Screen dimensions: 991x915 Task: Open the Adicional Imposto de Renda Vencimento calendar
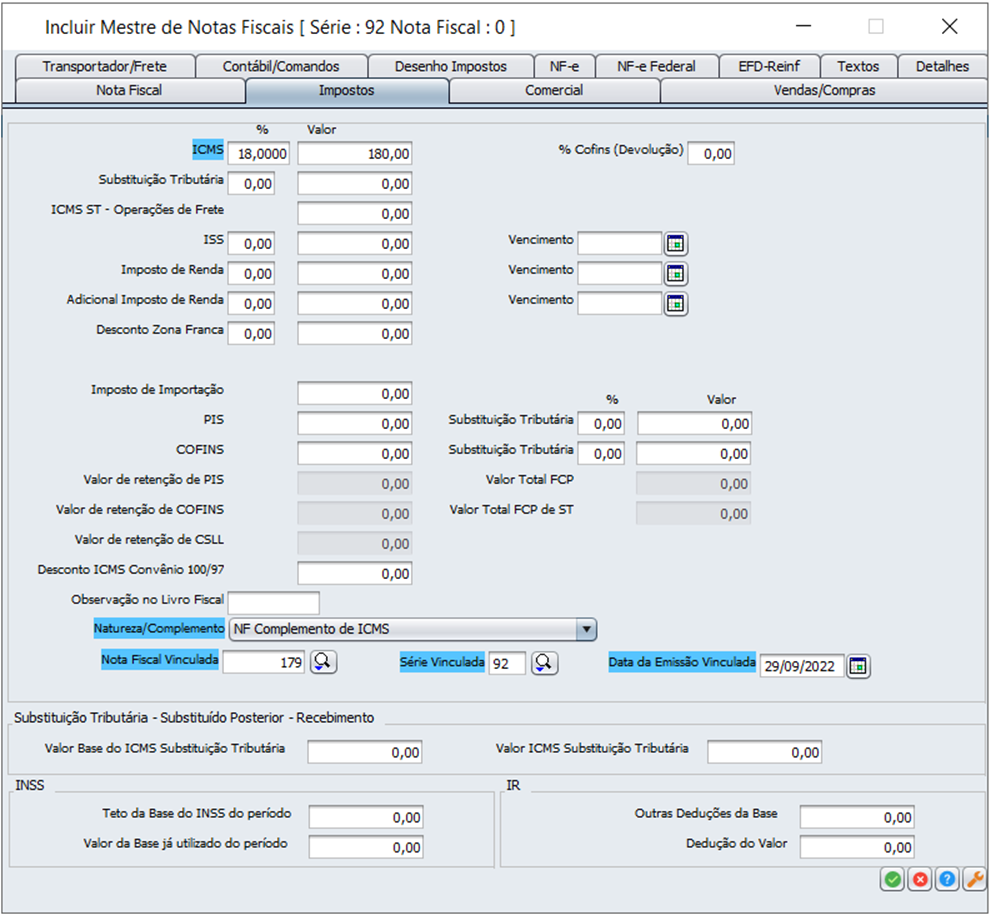tap(677, 304)
